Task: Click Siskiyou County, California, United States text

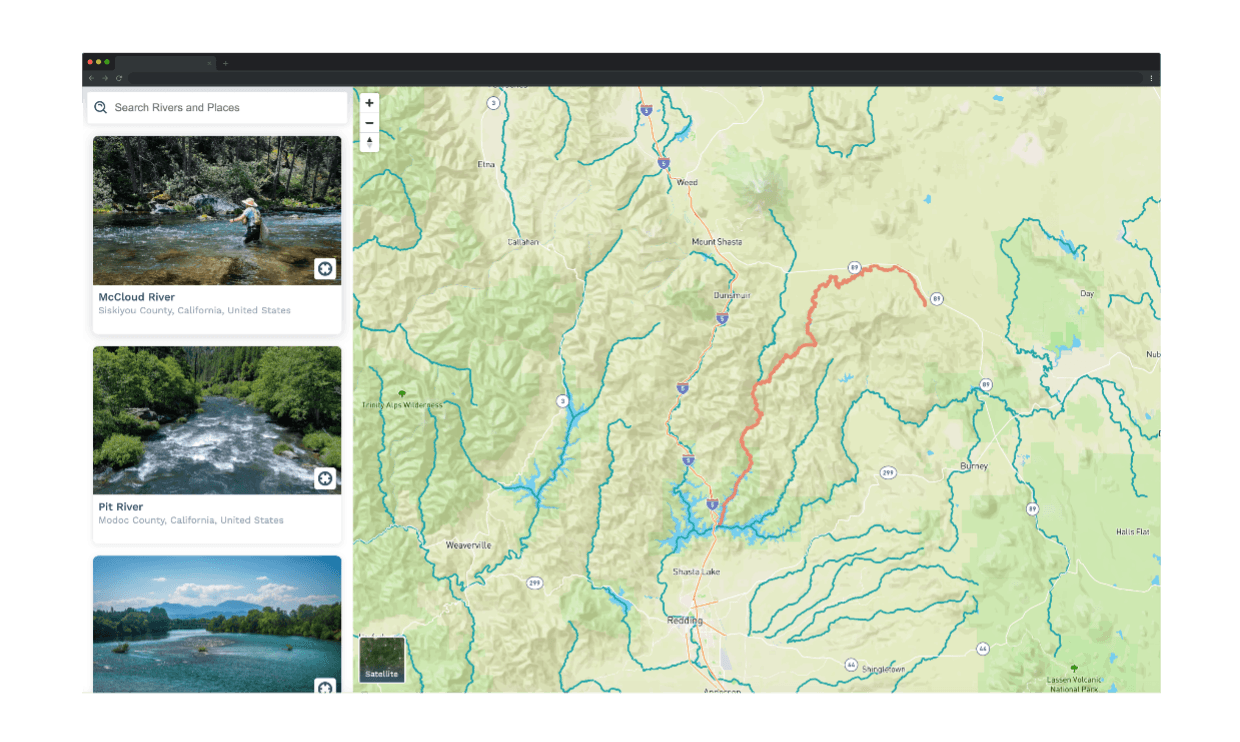Action: point(195,311)
